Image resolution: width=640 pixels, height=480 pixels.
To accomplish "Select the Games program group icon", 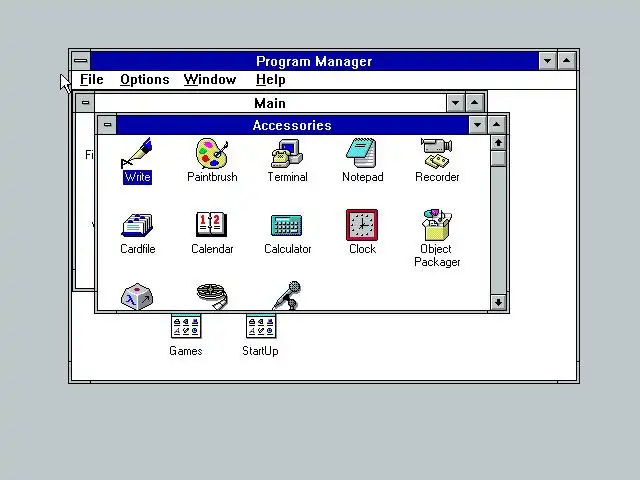I will point(186,327).
